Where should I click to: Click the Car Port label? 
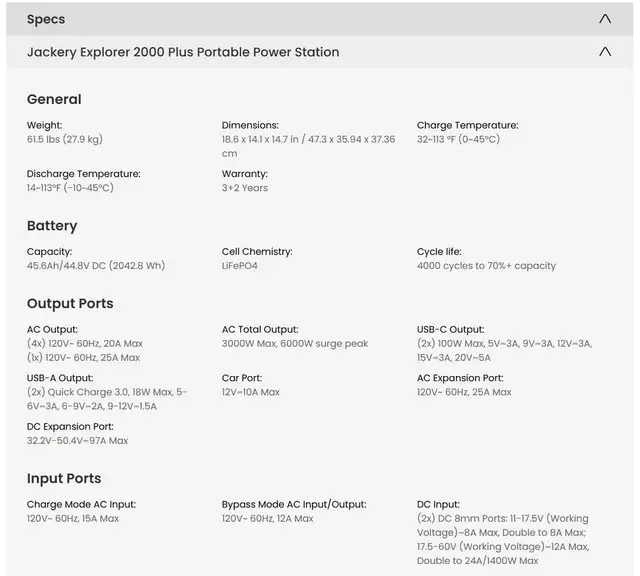242,378
